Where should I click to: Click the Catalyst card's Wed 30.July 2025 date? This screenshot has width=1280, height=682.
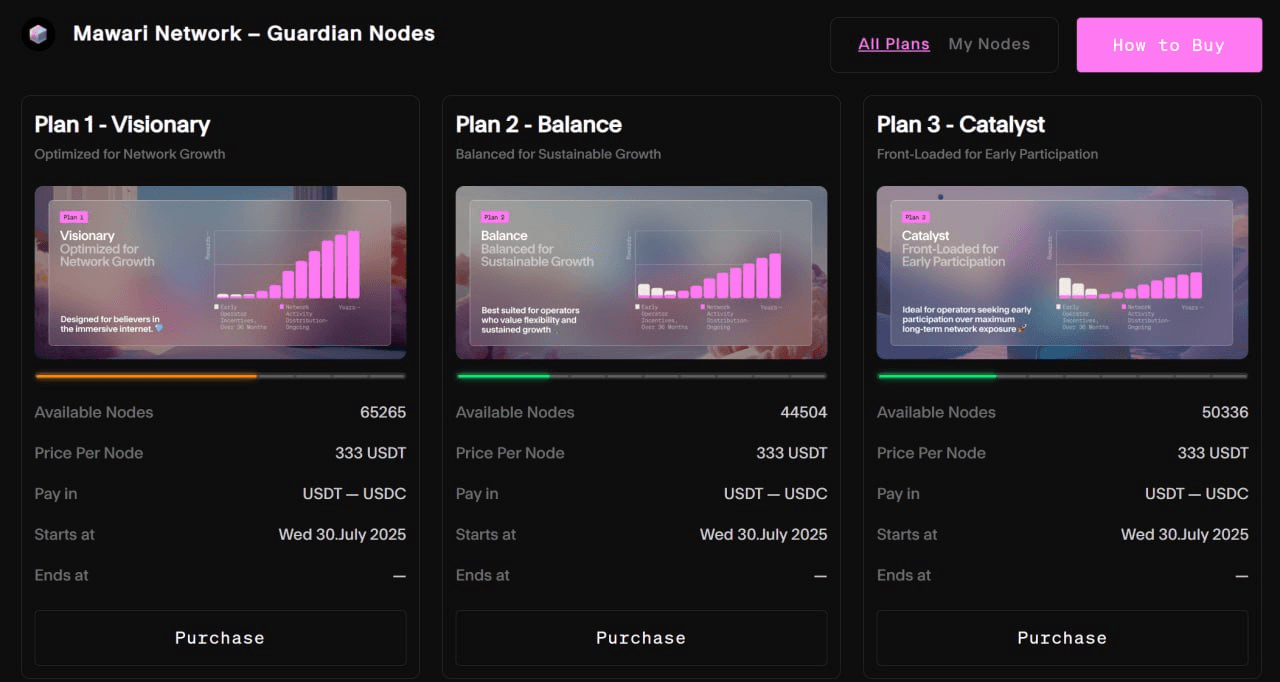click(1184, 534)
